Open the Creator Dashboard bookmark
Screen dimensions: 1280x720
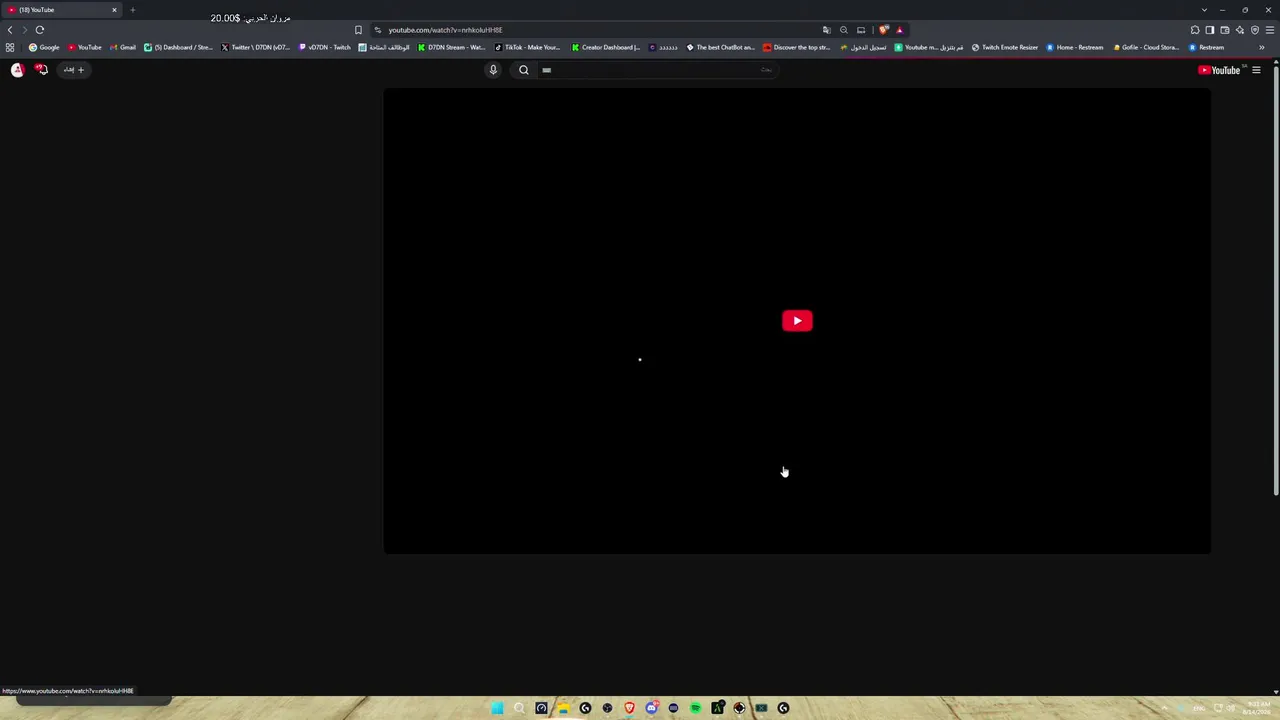click(x=606, y=47)
